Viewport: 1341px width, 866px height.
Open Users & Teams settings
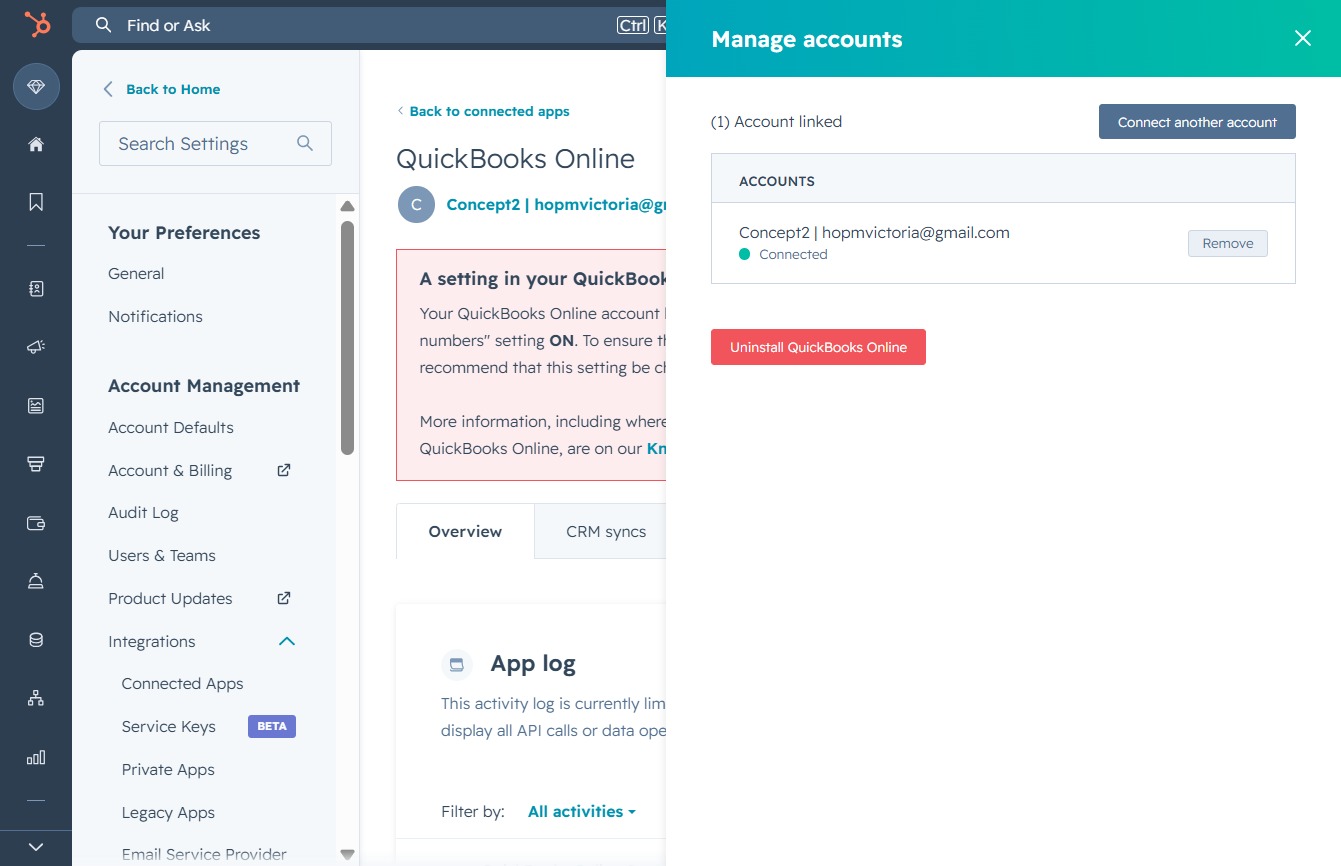coord(162,555)
